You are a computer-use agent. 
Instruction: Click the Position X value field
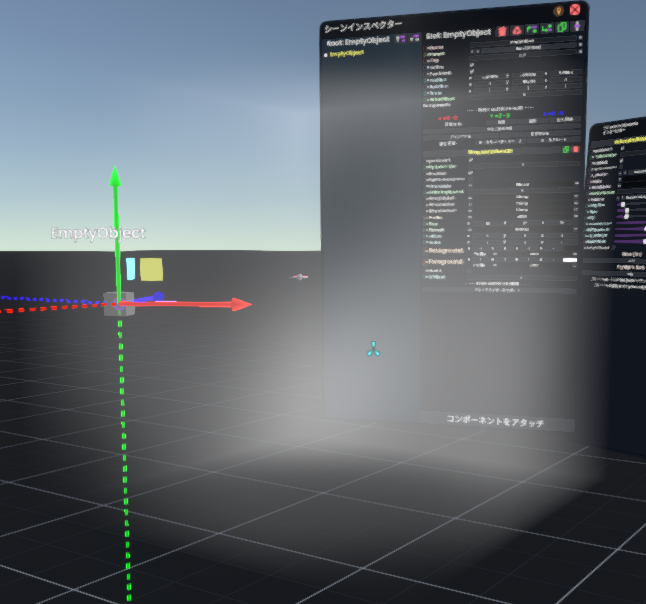point(489,77)
